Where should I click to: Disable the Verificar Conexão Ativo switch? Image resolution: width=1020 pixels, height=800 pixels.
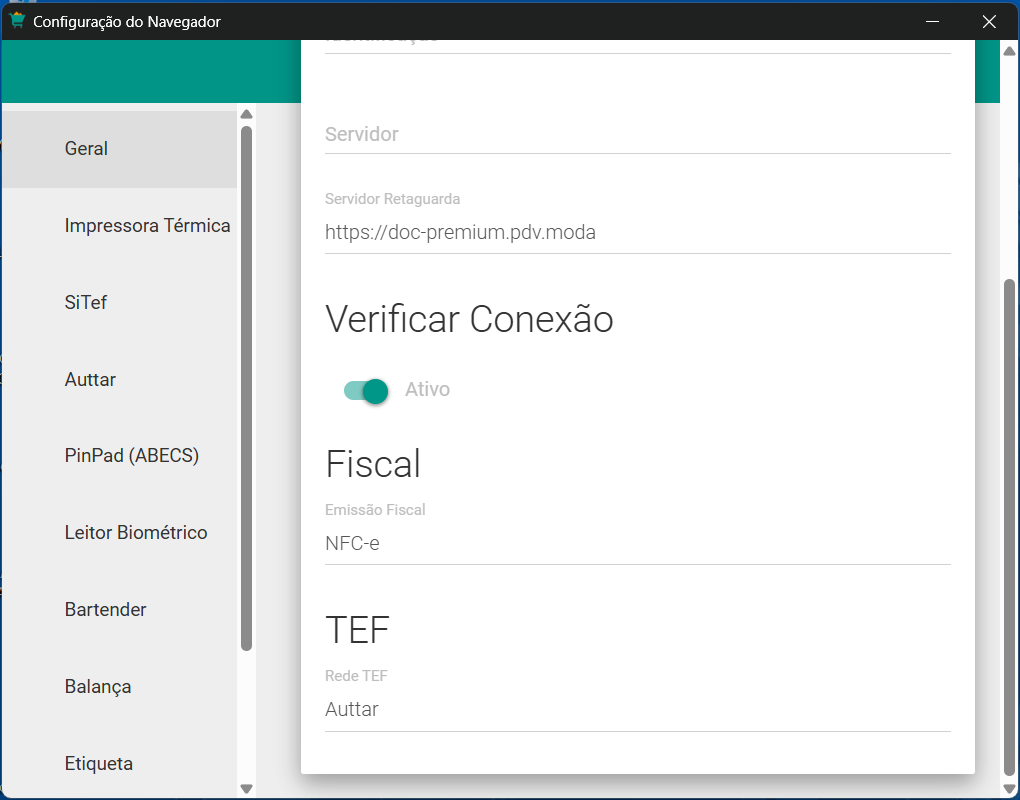pos(366,390)
